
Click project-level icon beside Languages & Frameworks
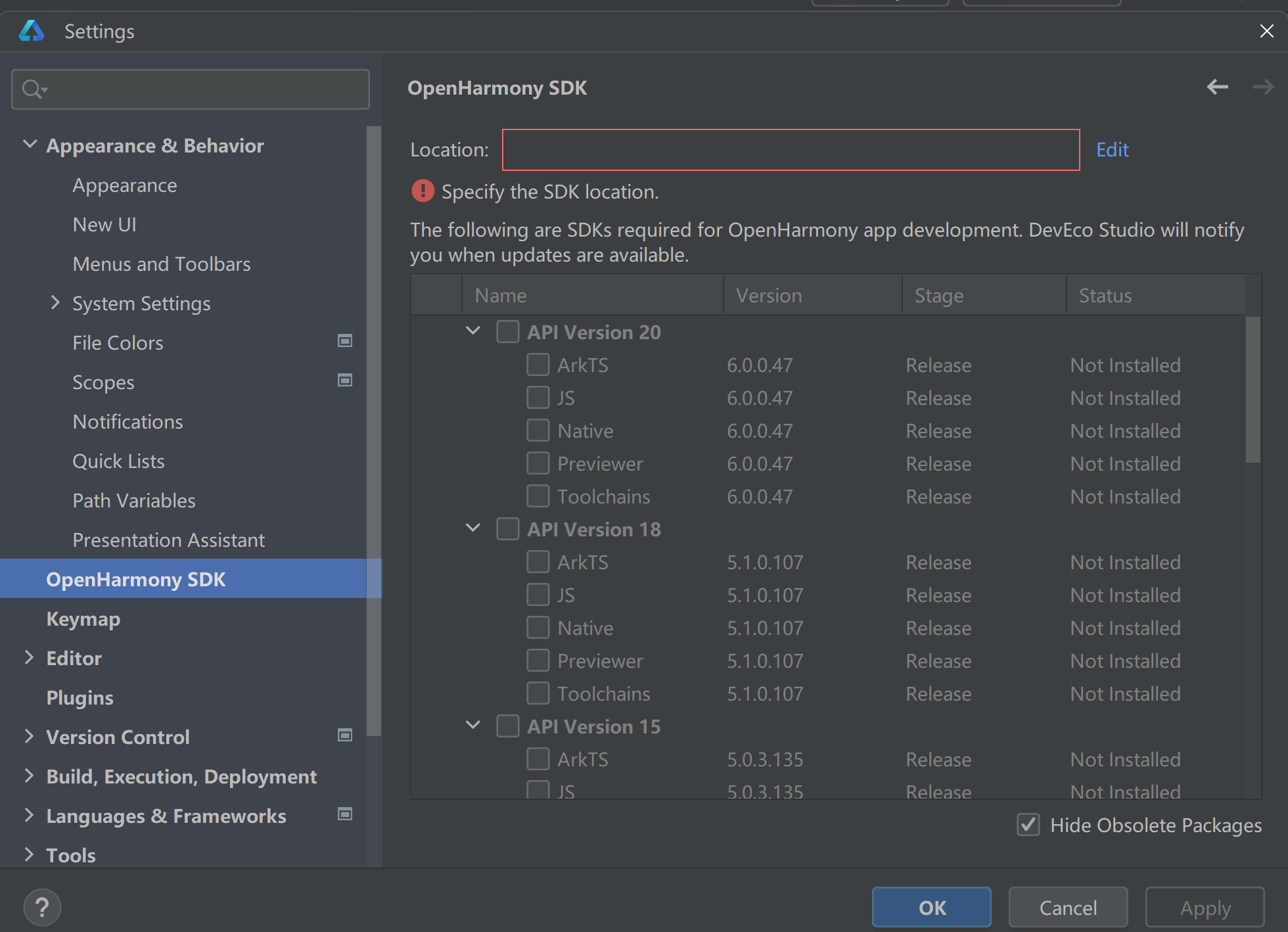tap(344, 814)
